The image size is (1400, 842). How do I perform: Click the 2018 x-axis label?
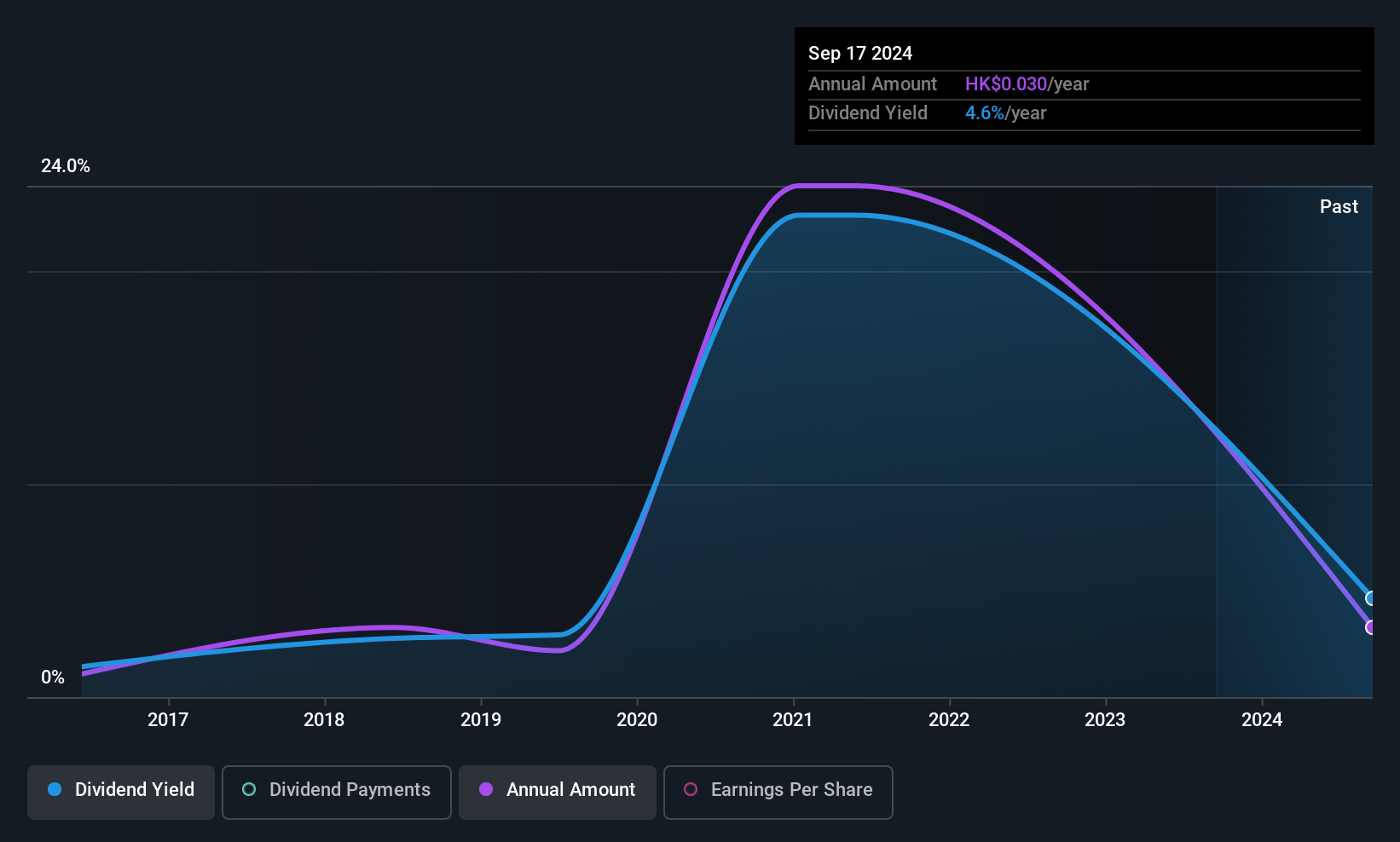pos(324,720)
